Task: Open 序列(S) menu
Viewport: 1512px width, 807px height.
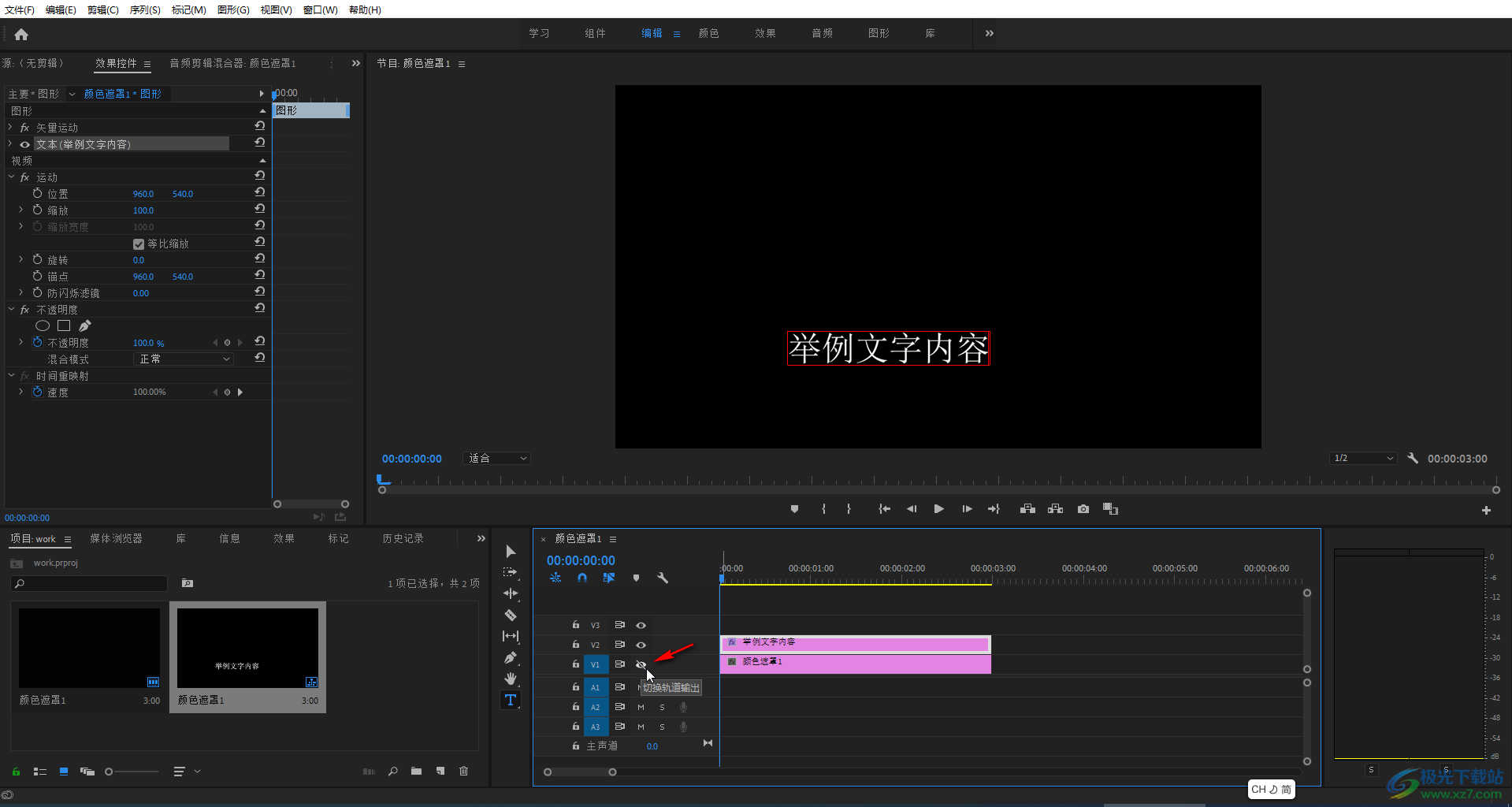Action: point(145,9)
